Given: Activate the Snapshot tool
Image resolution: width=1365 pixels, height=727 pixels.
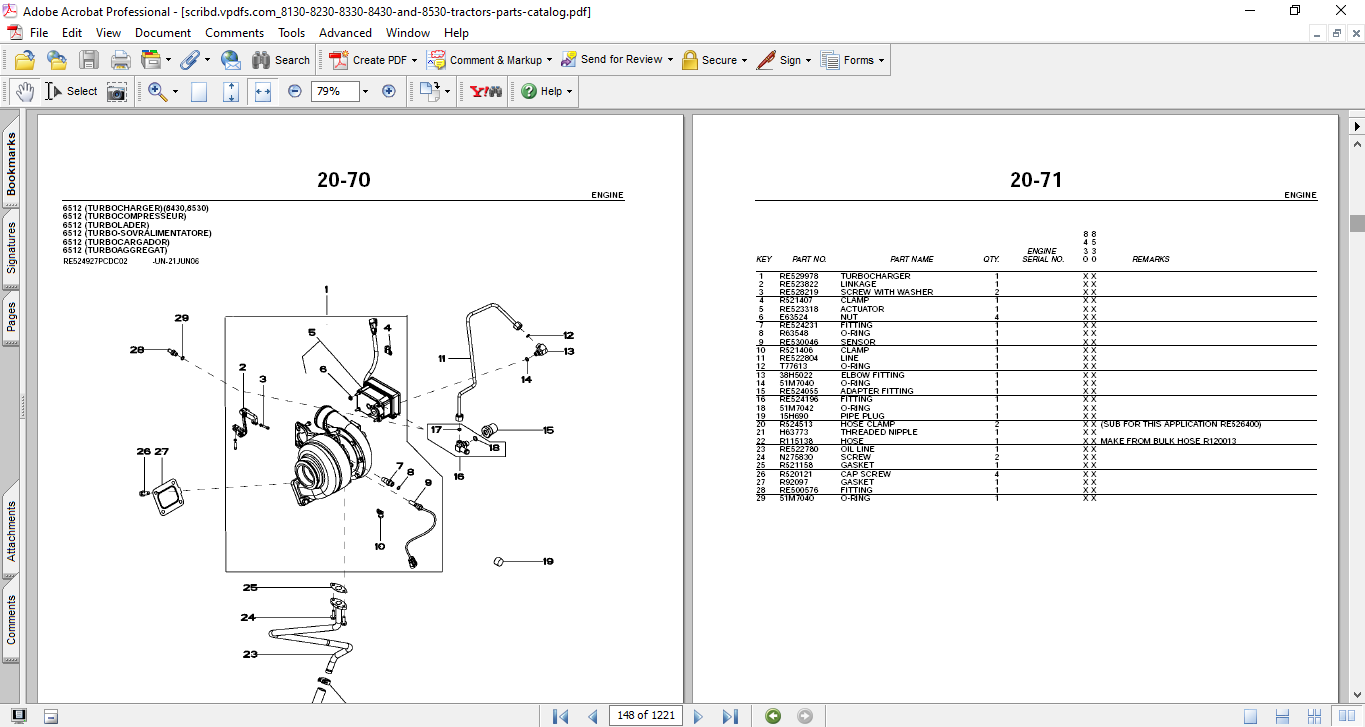Looking at the screenshot, I should click(x=117, y=91).
